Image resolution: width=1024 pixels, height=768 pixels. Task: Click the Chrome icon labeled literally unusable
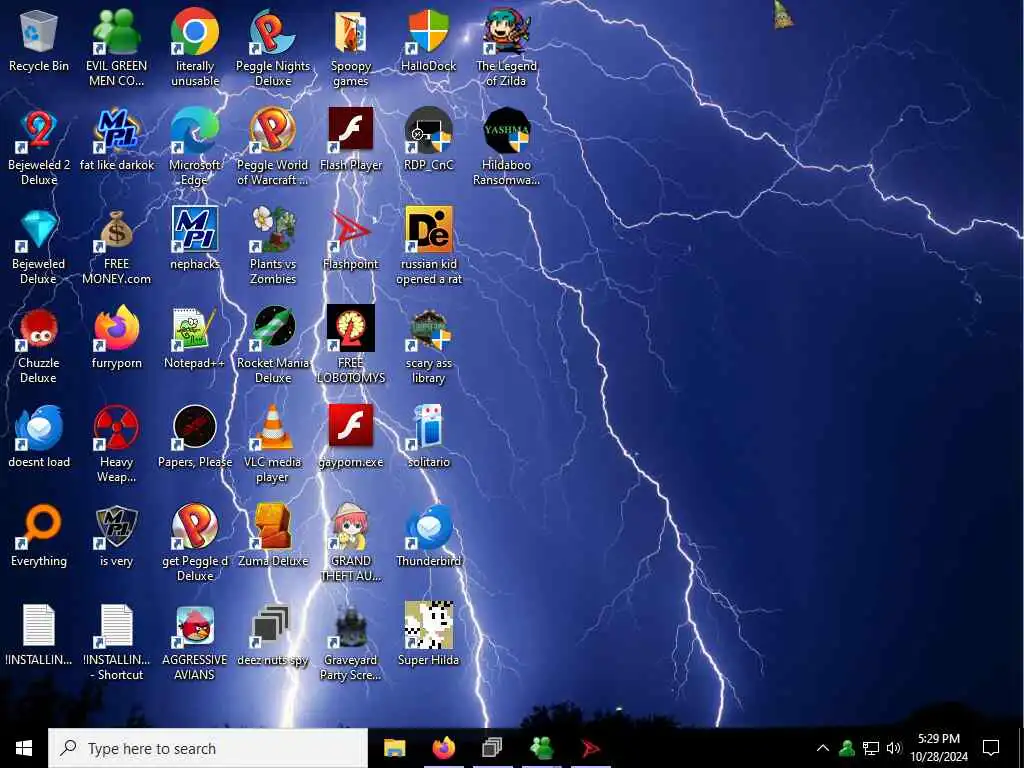tap(195, 31)
